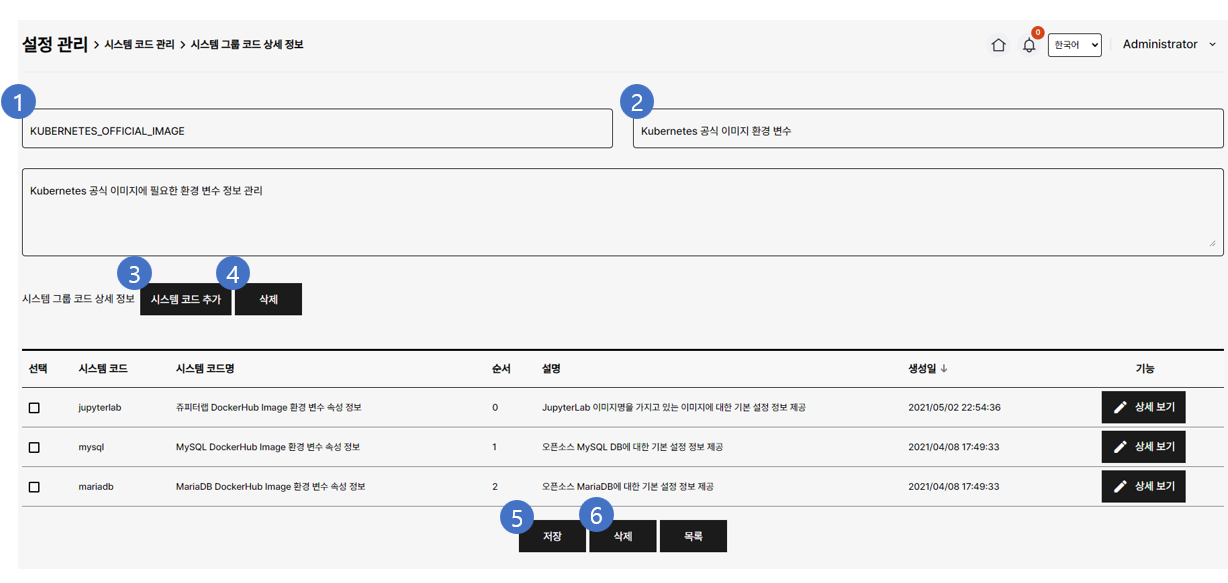This screenshot has height=583, width=1228.
Task: Save changes with the 저장 button
Action: pyautogui.click(x=552, y=536)
